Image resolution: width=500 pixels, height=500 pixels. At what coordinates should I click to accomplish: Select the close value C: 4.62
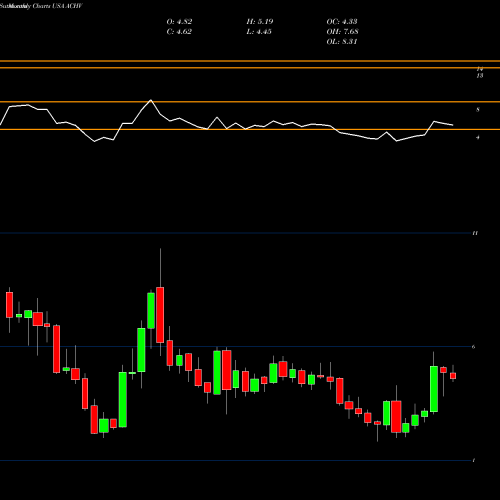(179, 32)
